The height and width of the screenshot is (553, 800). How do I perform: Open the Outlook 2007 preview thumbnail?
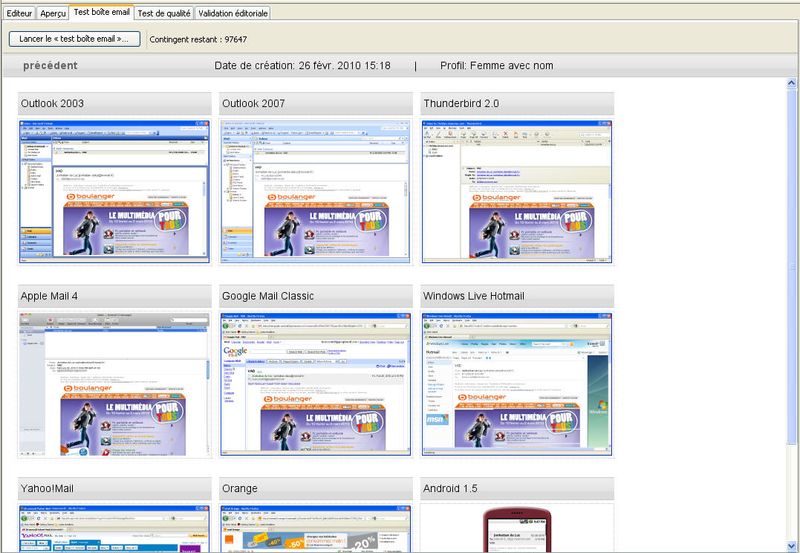(315, 192)
